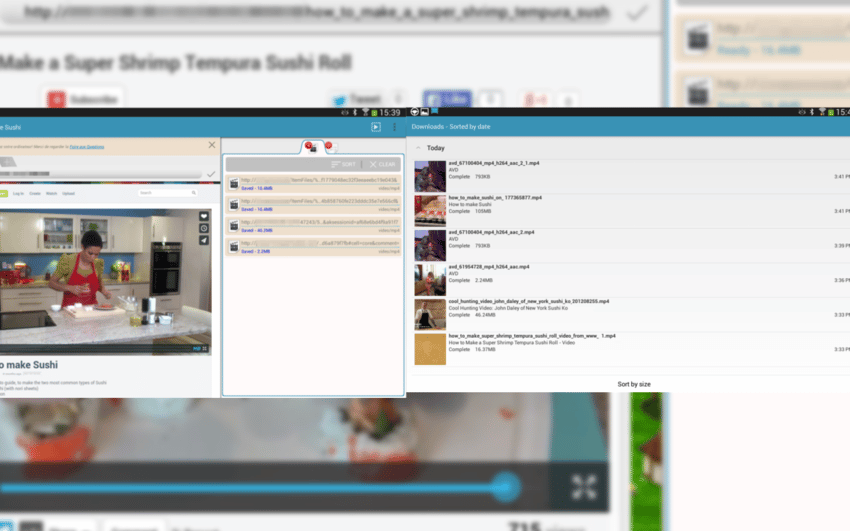The image size is (850, 531).
Task: Click the blurred Tweet button in the background page
Action: (358, 99)
